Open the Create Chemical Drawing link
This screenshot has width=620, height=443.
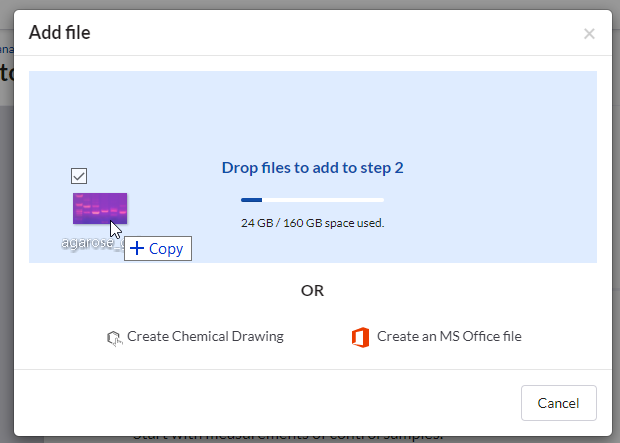pos(205,337)
